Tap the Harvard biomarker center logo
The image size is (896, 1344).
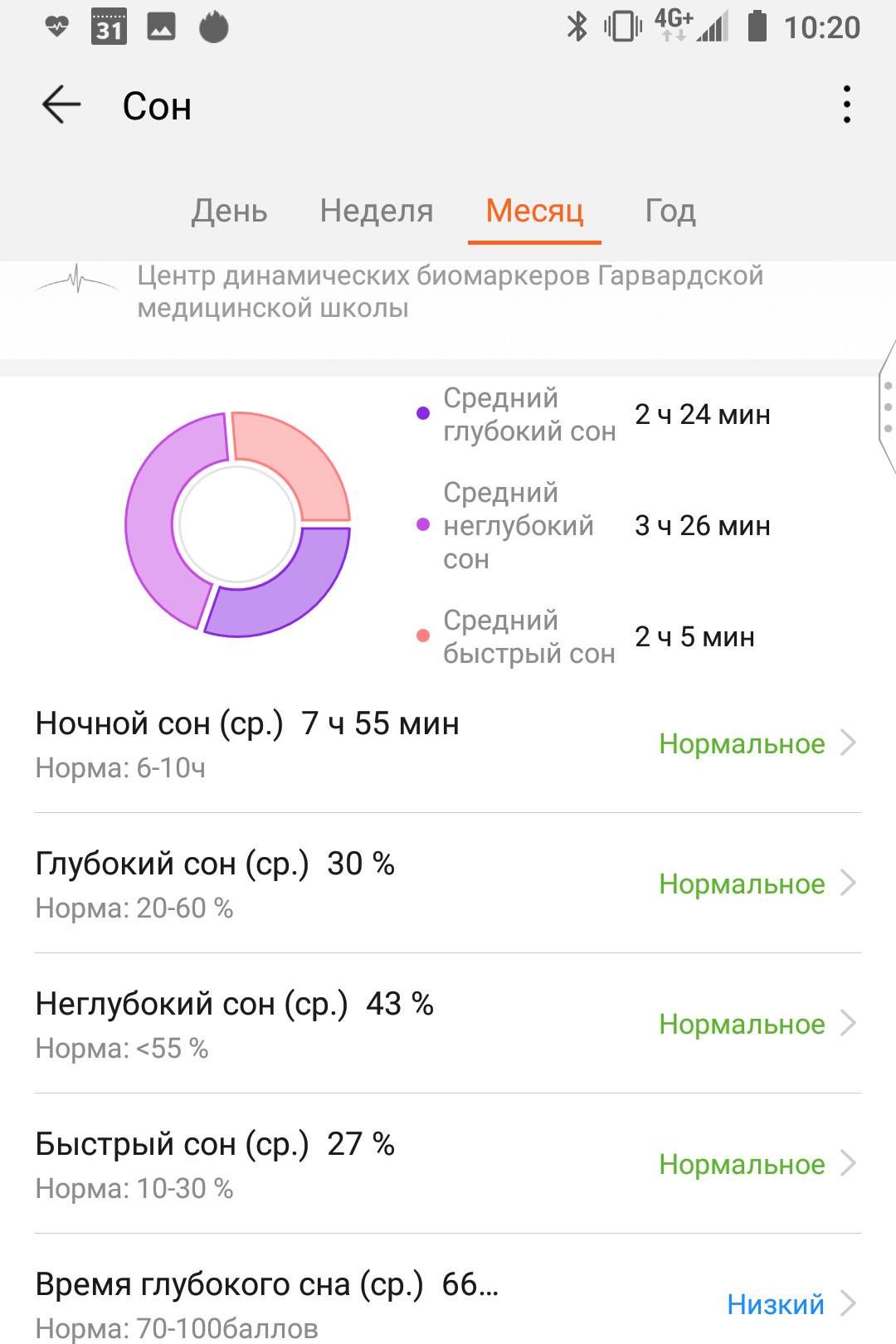point(76,280)
